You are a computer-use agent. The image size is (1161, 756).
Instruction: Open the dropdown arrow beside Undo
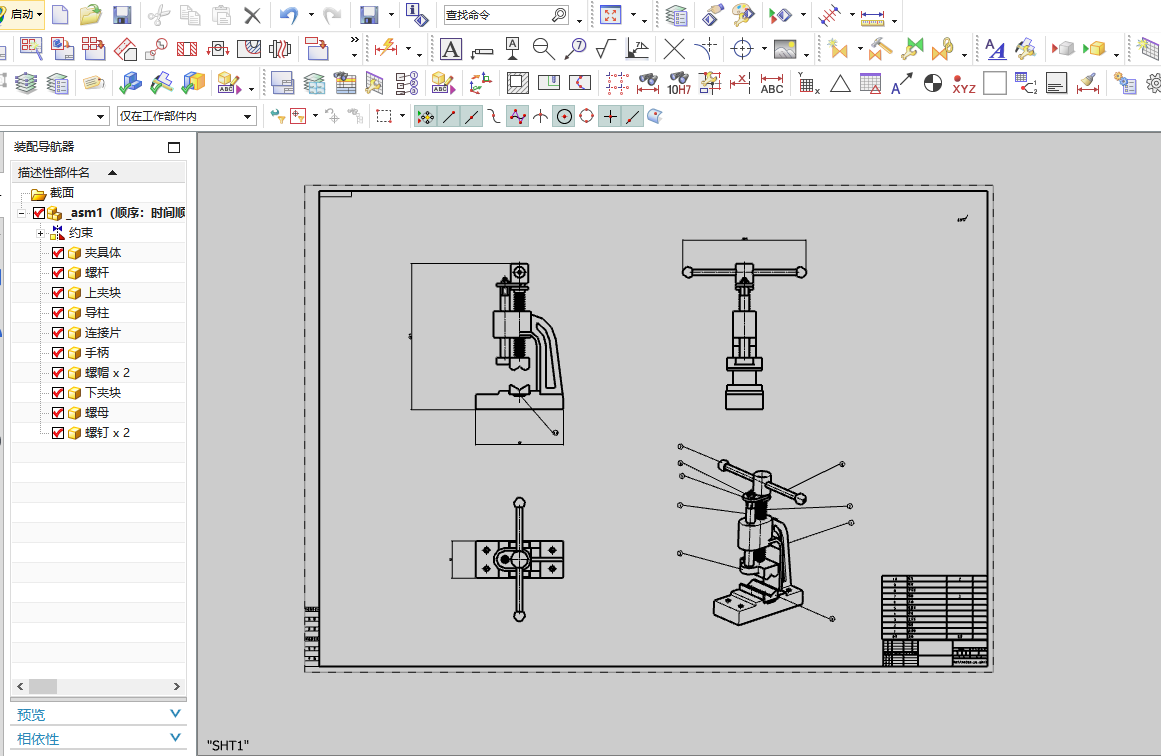(x=310, y=15)
